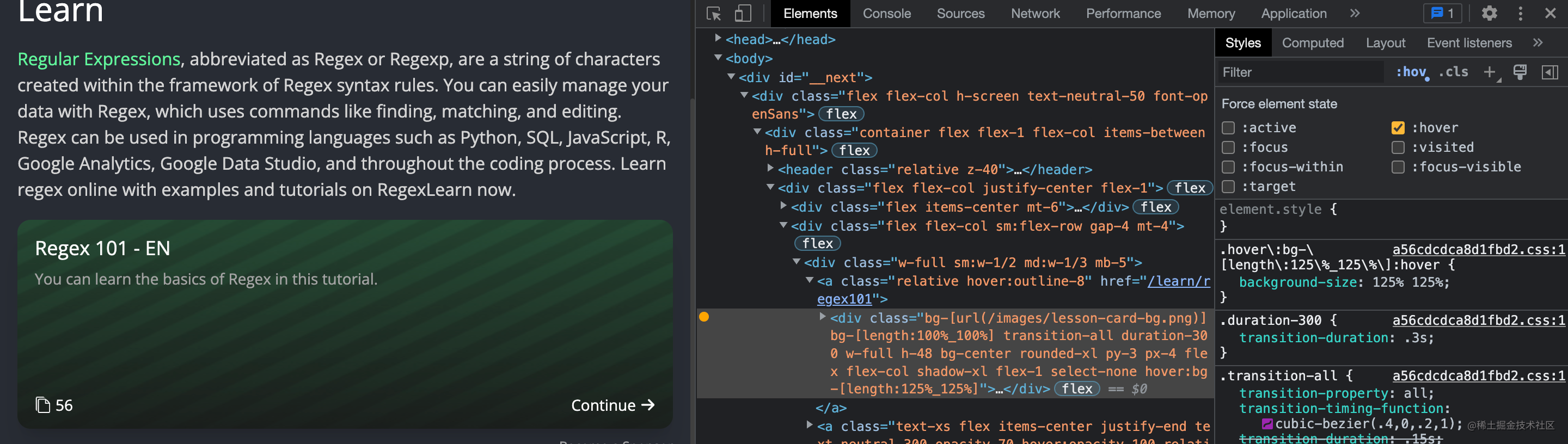
Task: Open the cubic-bezier easing editor swatch
Action: pyautogui.click(x=1267, y=424)
